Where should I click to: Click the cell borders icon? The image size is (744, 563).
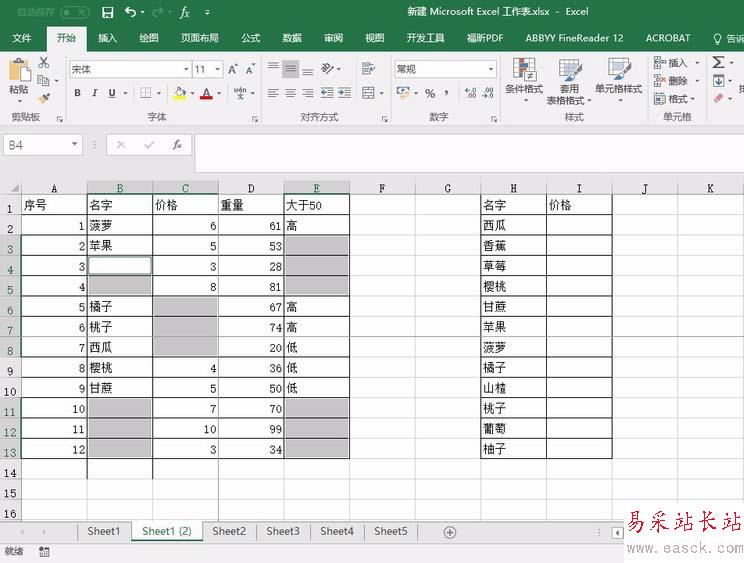pyautogui.click(x=146, y=93)
